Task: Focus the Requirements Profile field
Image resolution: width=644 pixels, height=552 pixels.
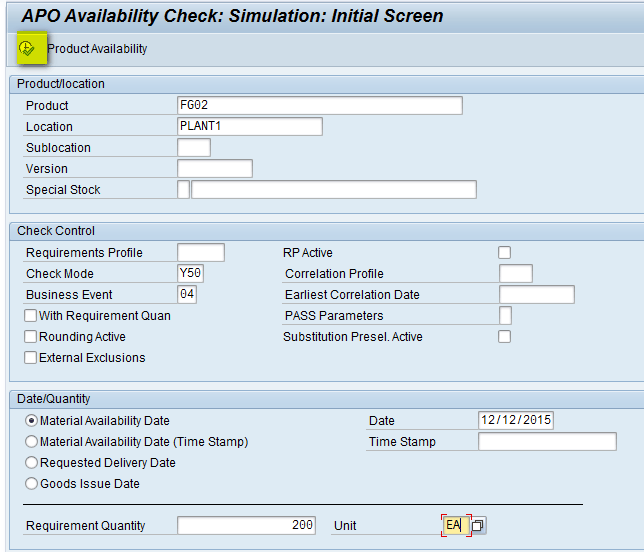Action: click(201, 252)
